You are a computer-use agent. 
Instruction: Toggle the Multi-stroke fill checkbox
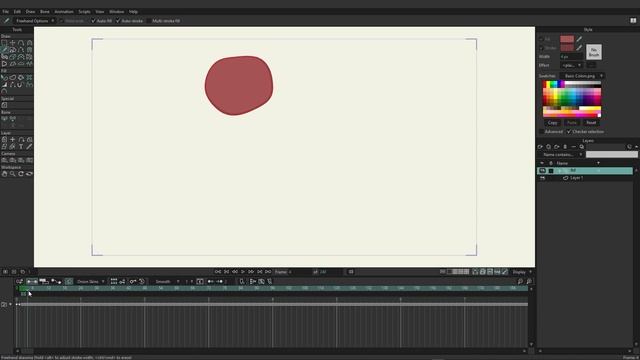[149, 20]
